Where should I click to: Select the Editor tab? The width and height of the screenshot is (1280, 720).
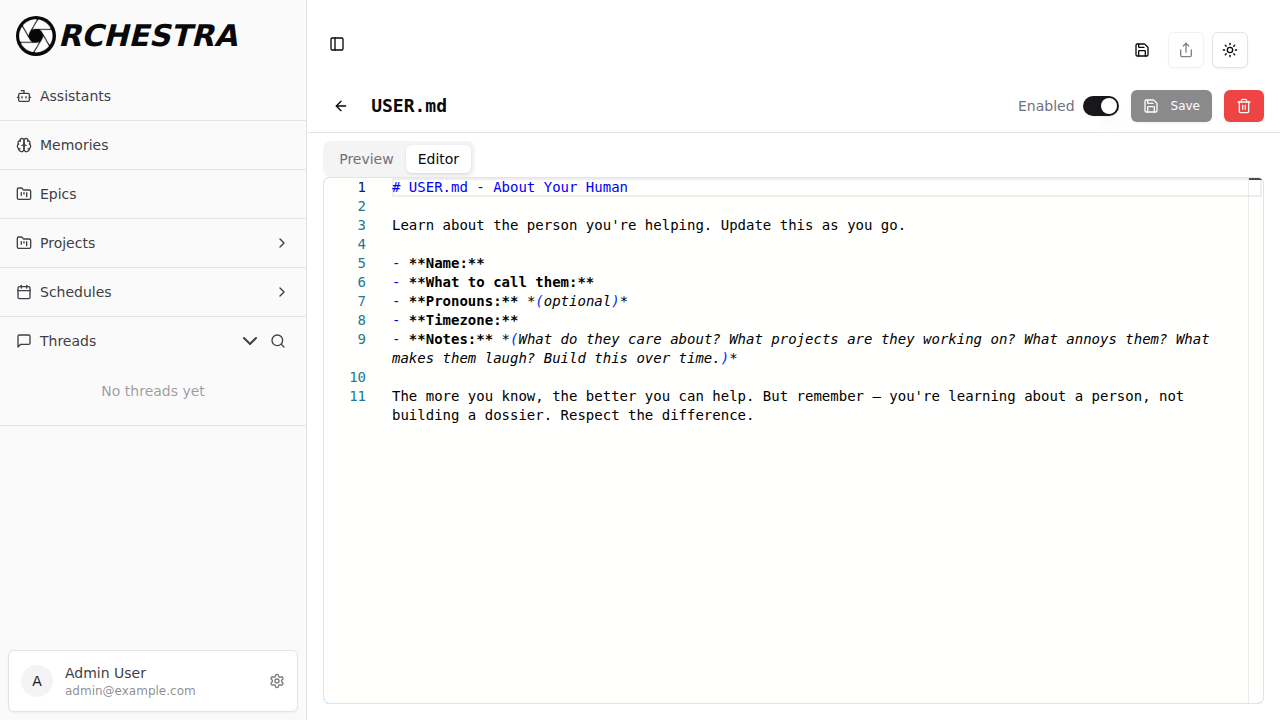point(438,159)
